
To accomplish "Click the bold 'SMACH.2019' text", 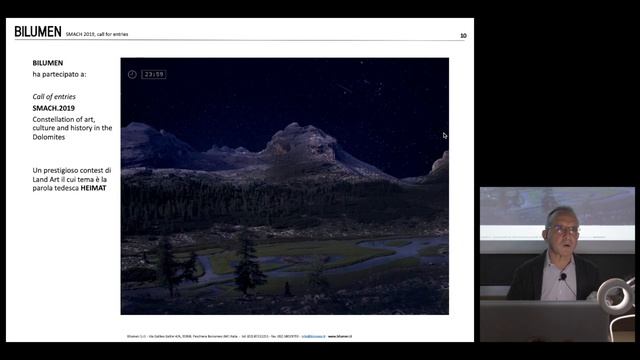I will point(53,108).
